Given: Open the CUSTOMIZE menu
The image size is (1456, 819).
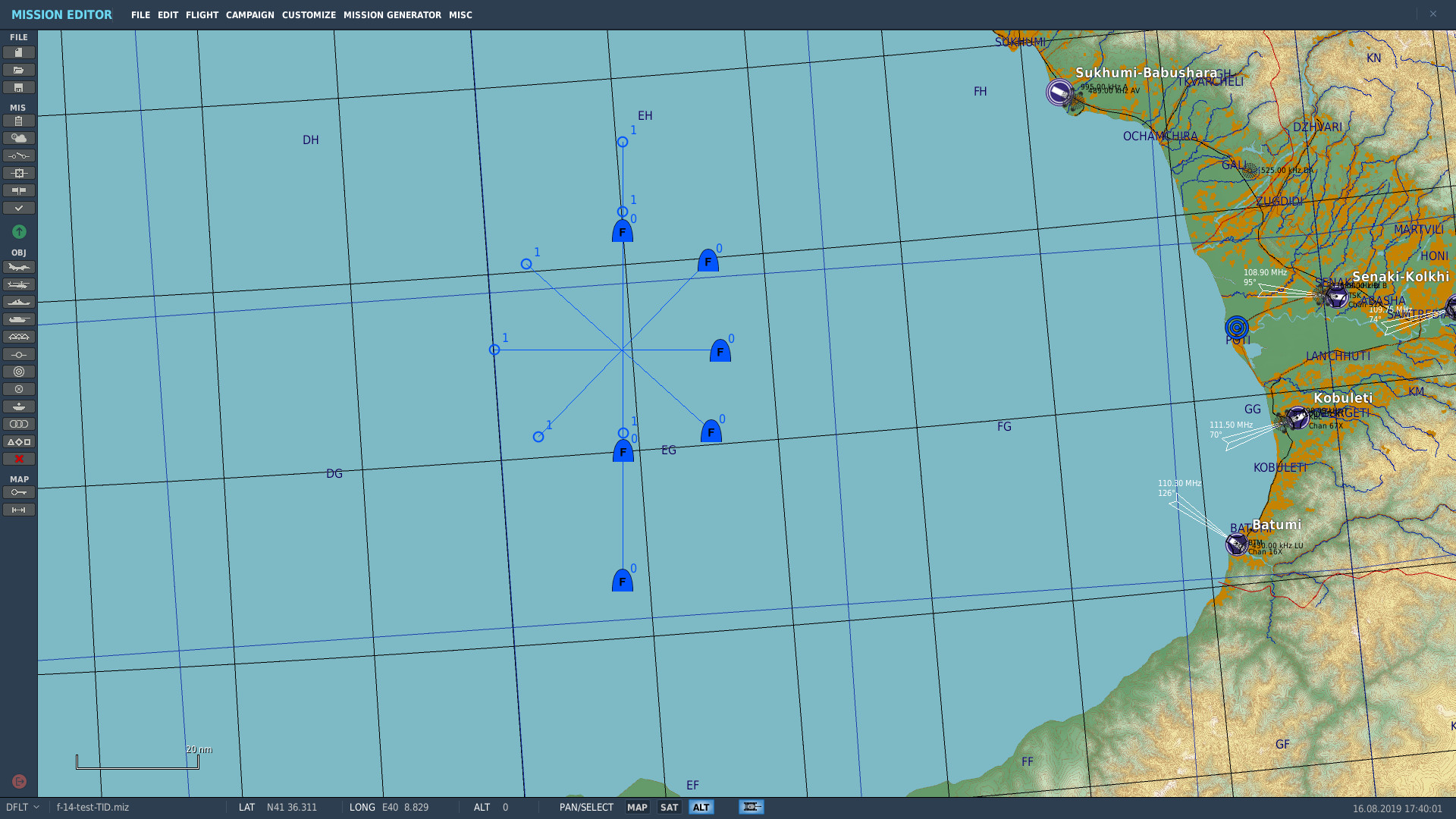Looking at the screenshot, I should (x=309, y=14).
